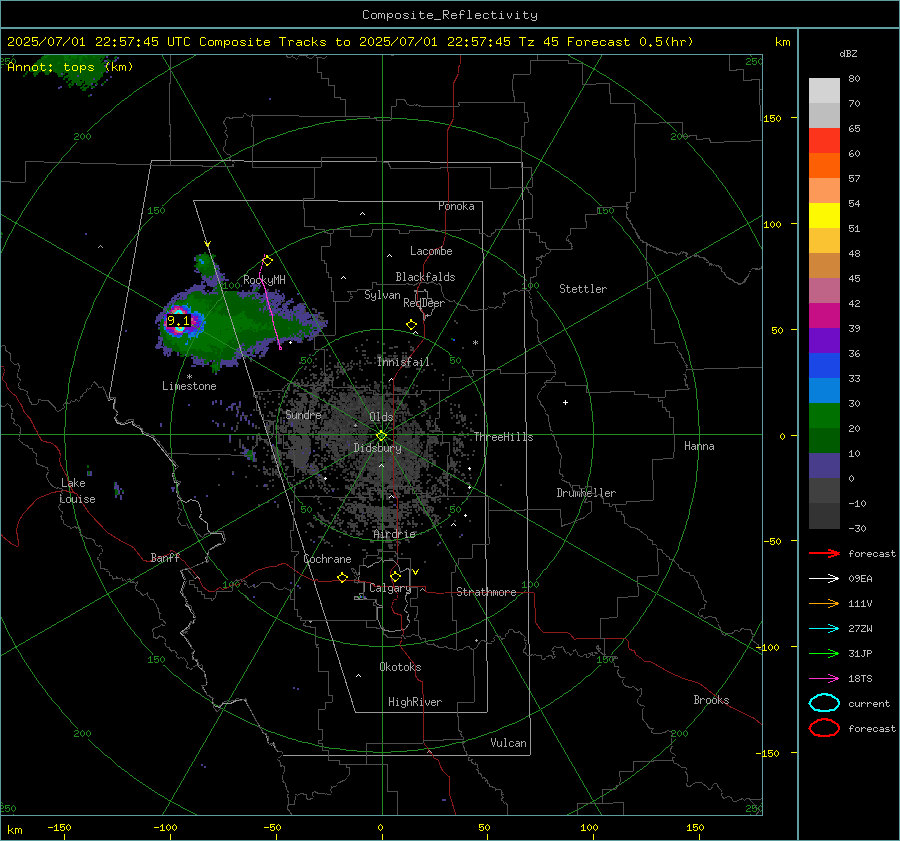Viewport: 900px width, 841px height.
Task: Click the Olds city label
Action: pos(381,417)
